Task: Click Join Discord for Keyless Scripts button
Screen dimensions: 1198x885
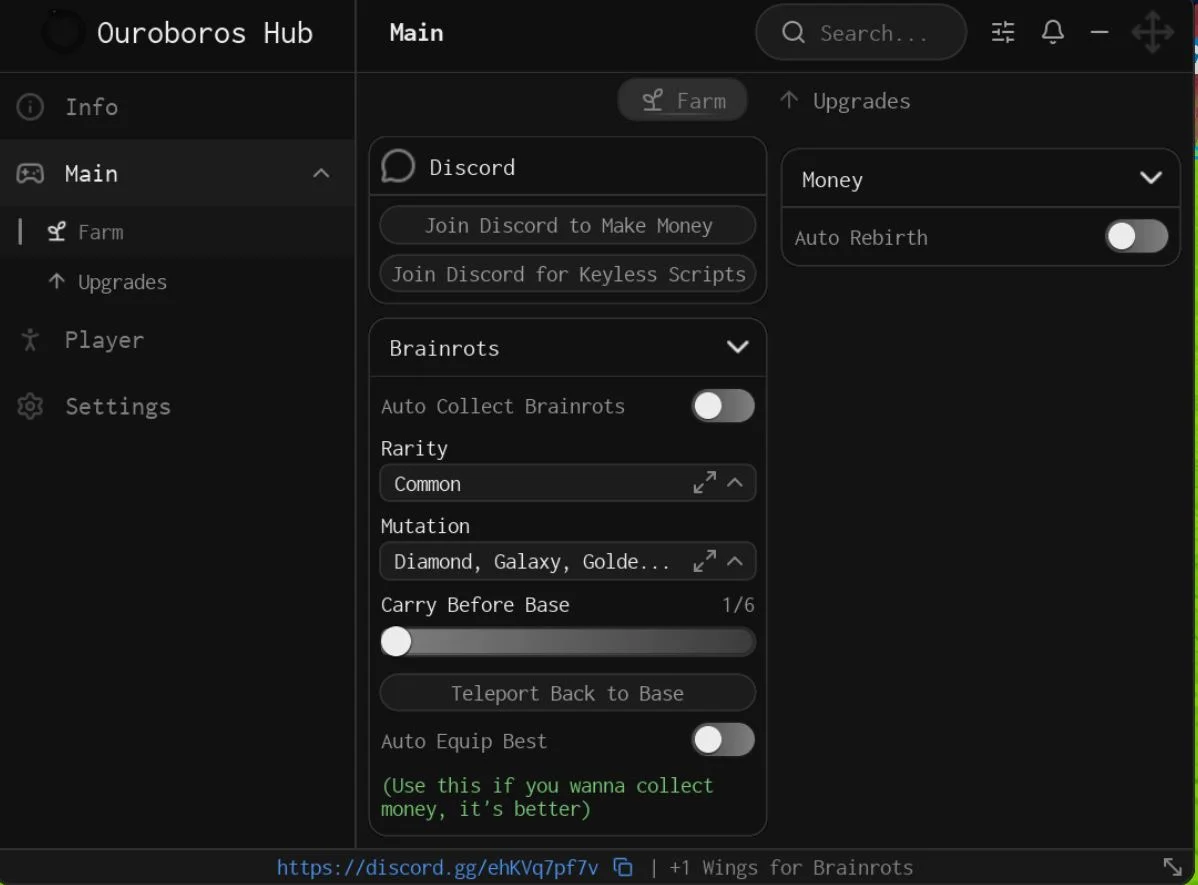Action: [568, 274]
